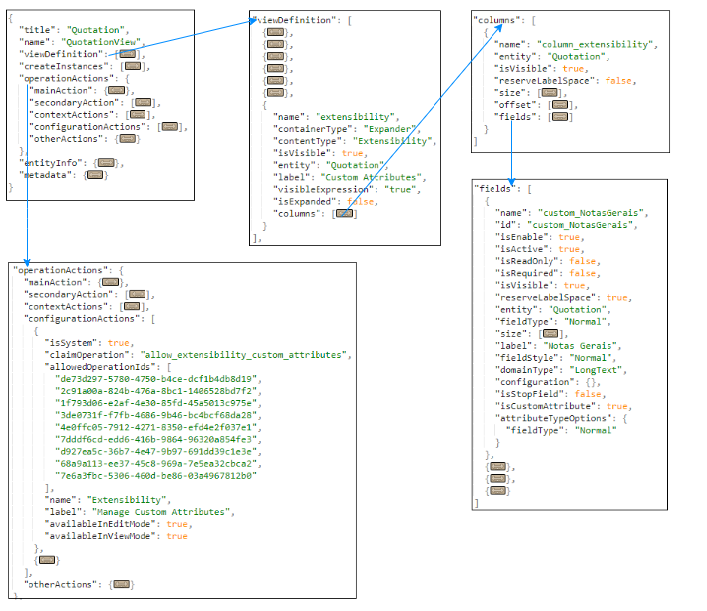707x611 pixels.
Task: Click the "custom_NotasGerais" name value
Action: (591, 213)
